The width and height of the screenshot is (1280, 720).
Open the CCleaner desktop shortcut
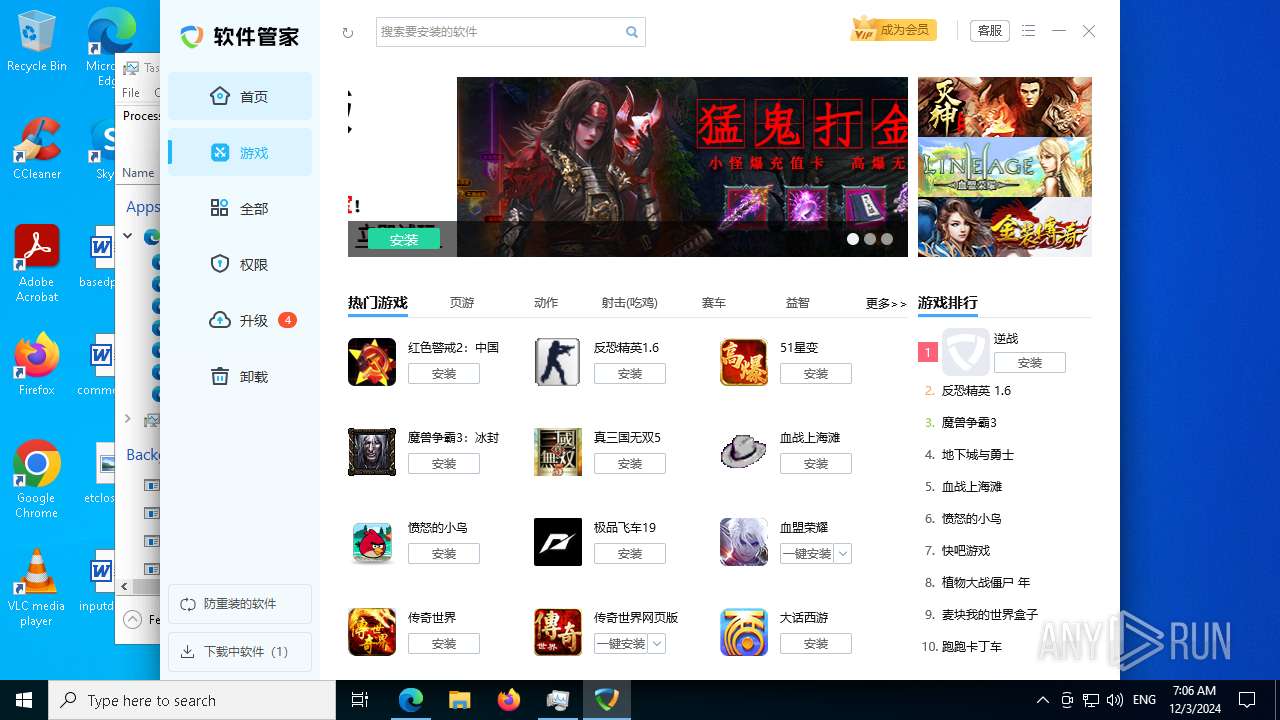point(37,148)
